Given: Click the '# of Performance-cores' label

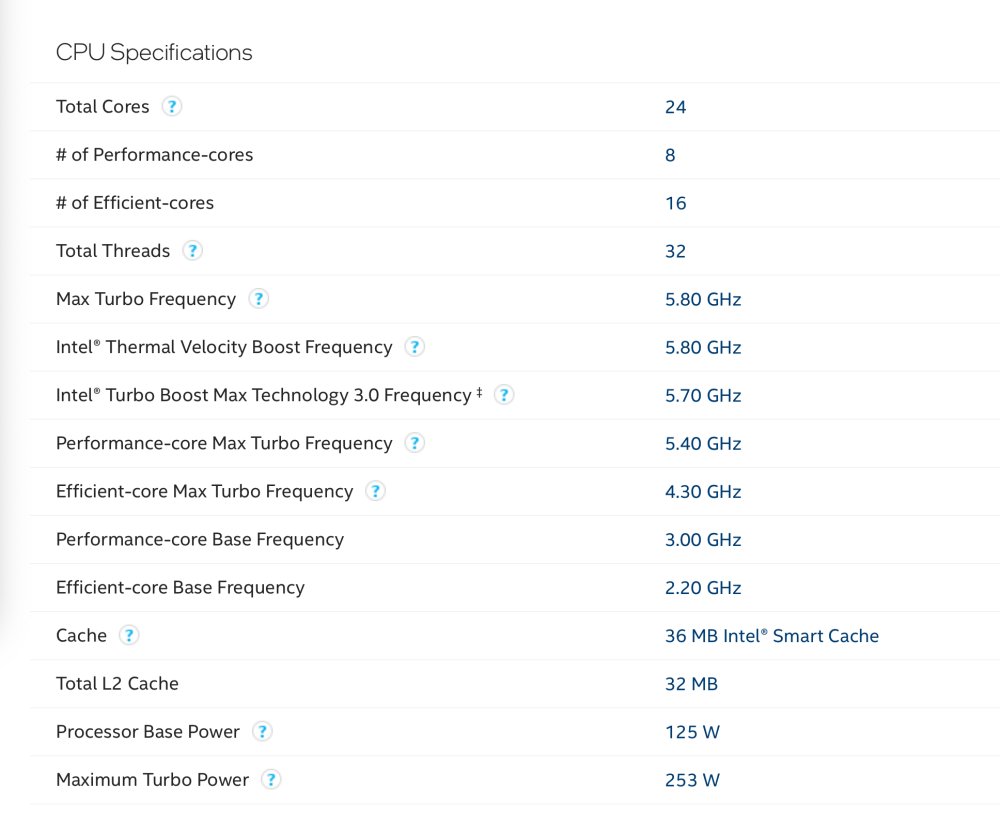Looking at the screenshot, I should pos(154,154).
